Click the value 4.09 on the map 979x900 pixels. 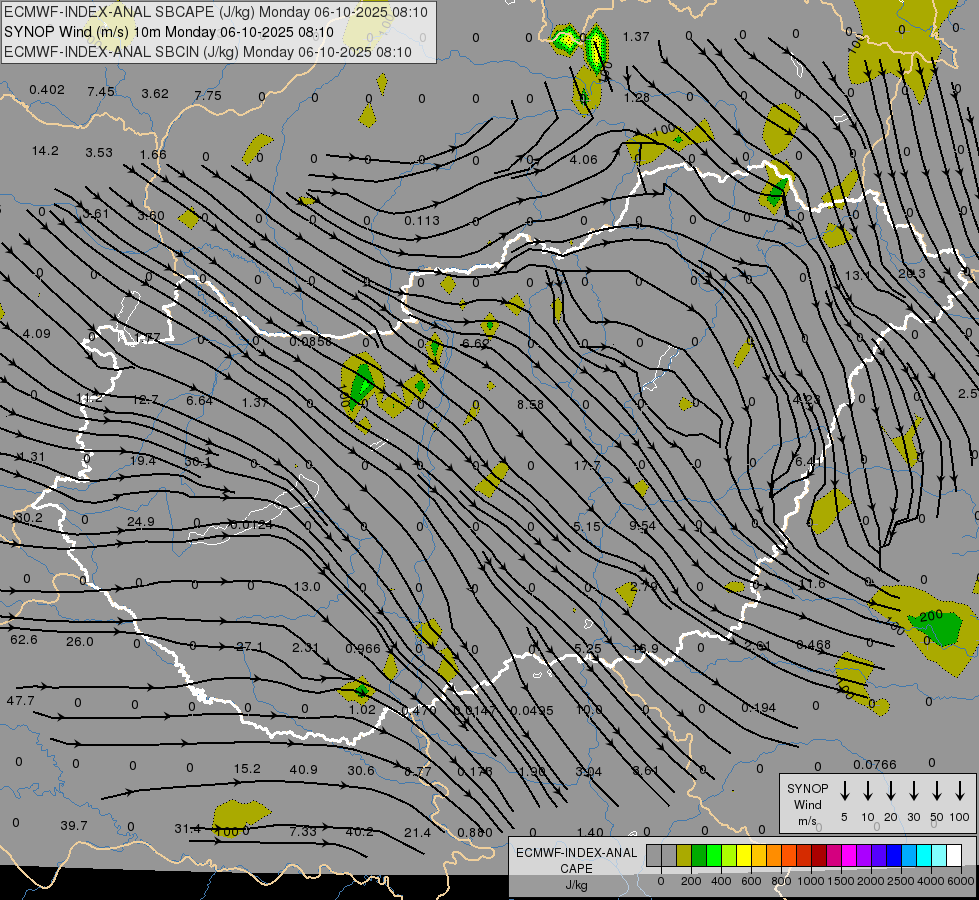(x=36, y=334)
